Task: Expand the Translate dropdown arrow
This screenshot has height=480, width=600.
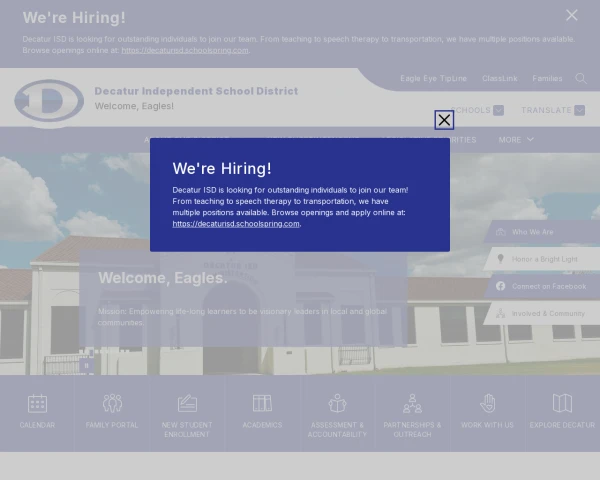Action: [579, 110]
